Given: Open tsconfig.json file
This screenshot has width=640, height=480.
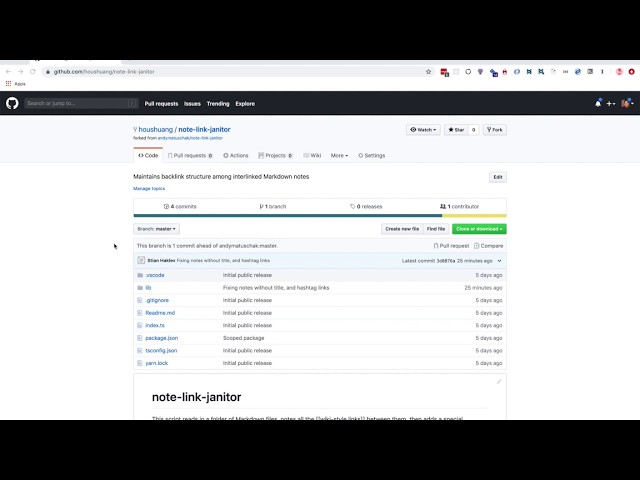Looking at the screenshot, I should point(161,351).
